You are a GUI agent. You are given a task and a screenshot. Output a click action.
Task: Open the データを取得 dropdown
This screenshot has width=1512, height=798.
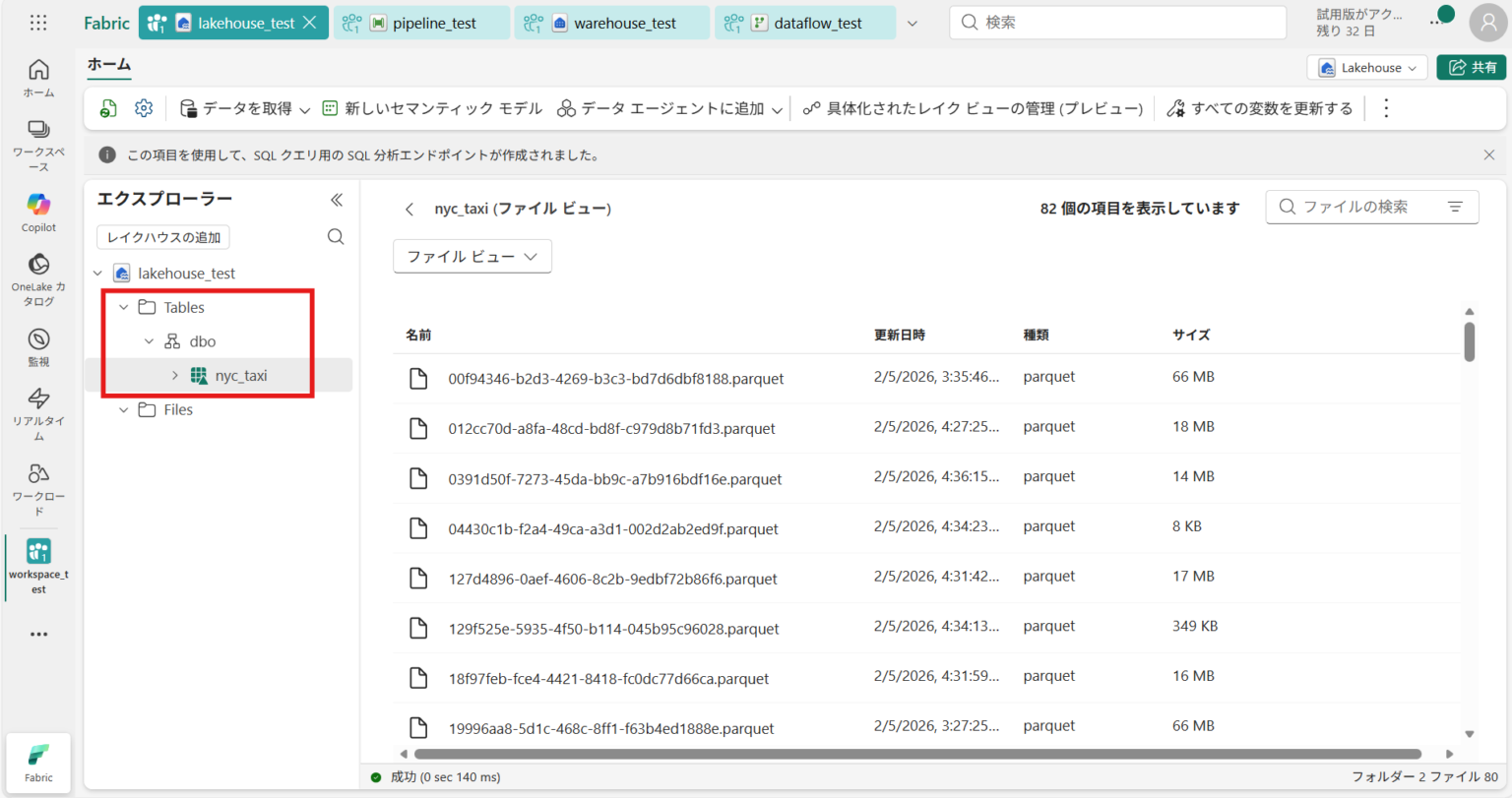coord(245,108)
